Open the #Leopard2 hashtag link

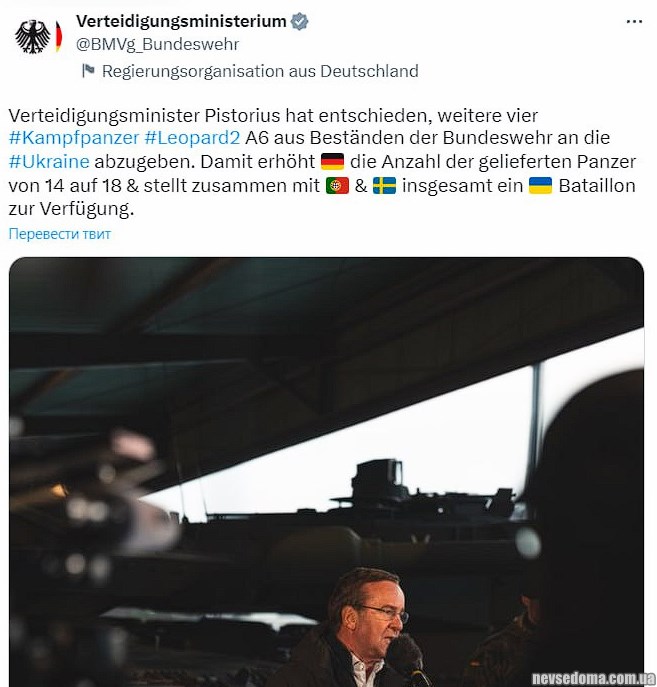point(192,138)
